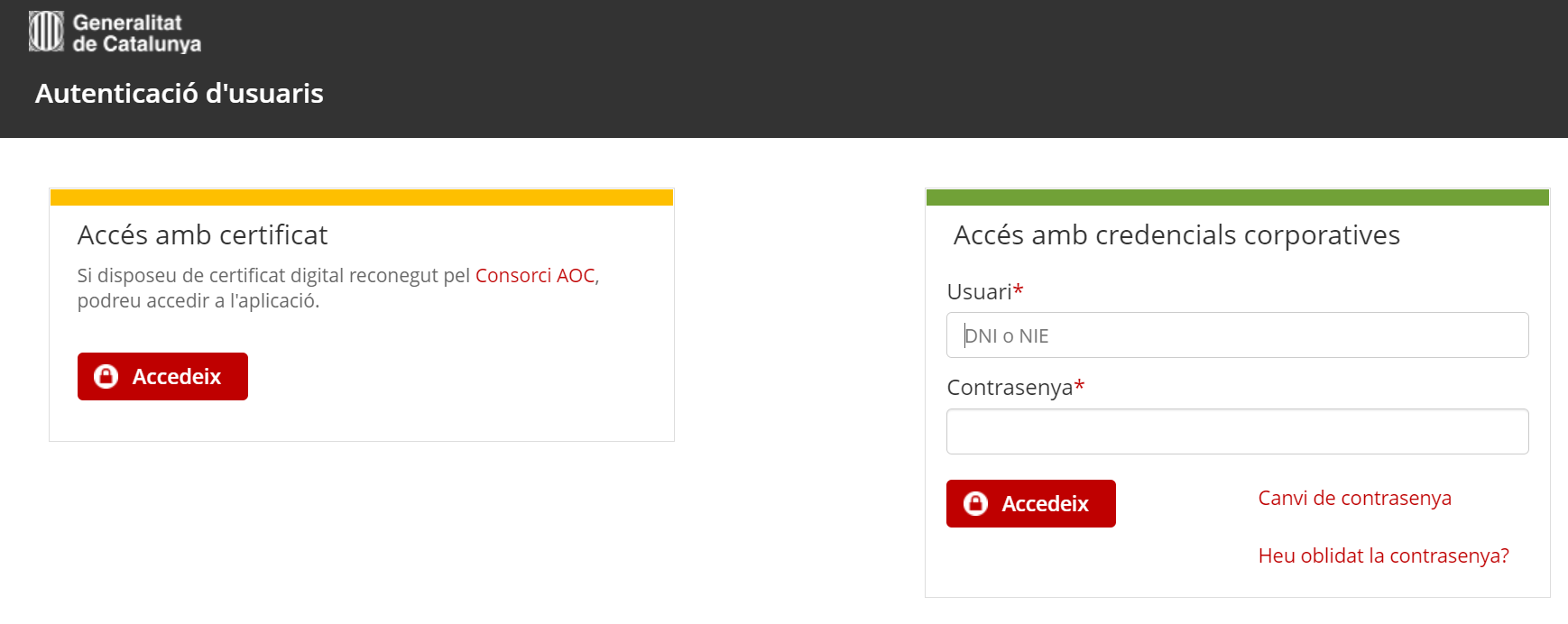
Task: Focus the Contrasenya password field
Action: 1237,431
